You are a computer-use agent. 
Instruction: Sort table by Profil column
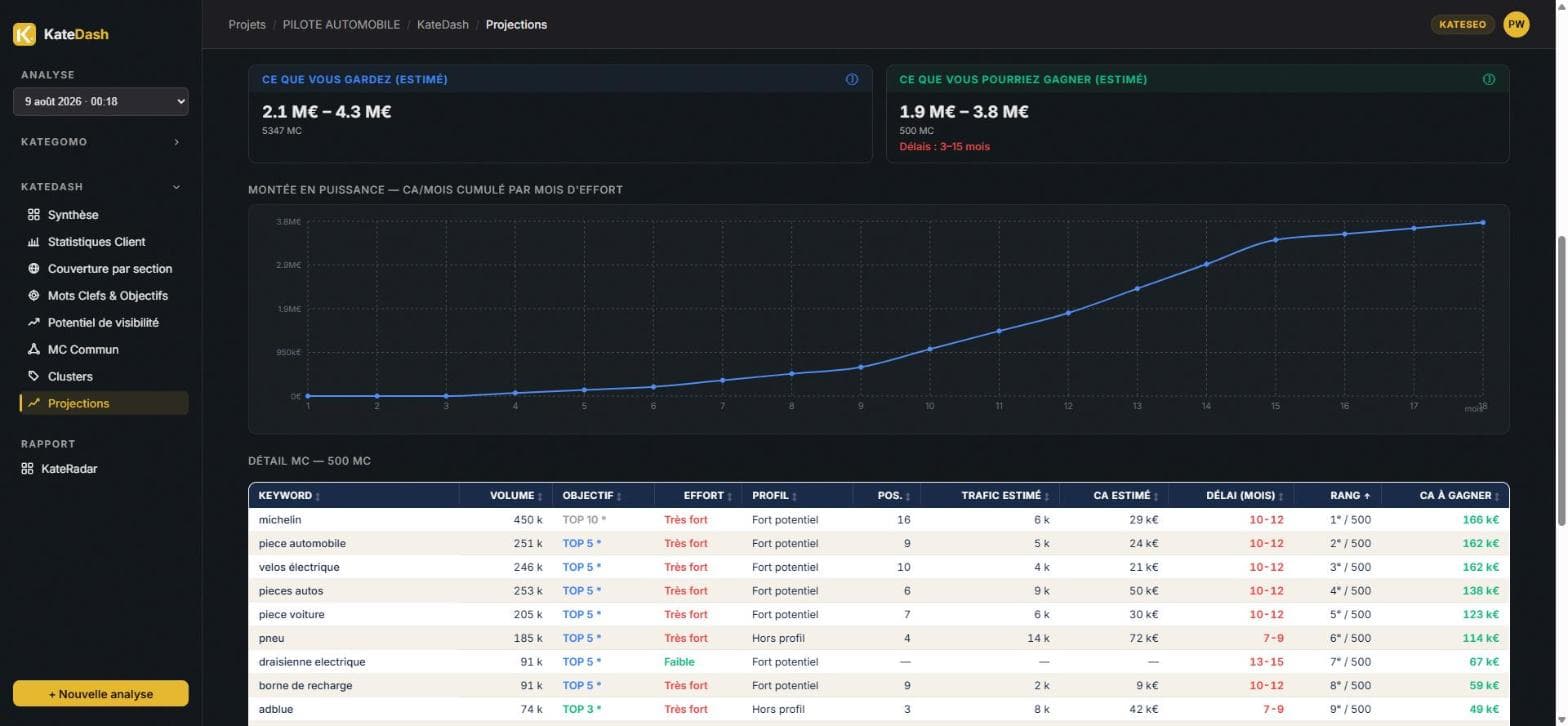tap(775, 496)
